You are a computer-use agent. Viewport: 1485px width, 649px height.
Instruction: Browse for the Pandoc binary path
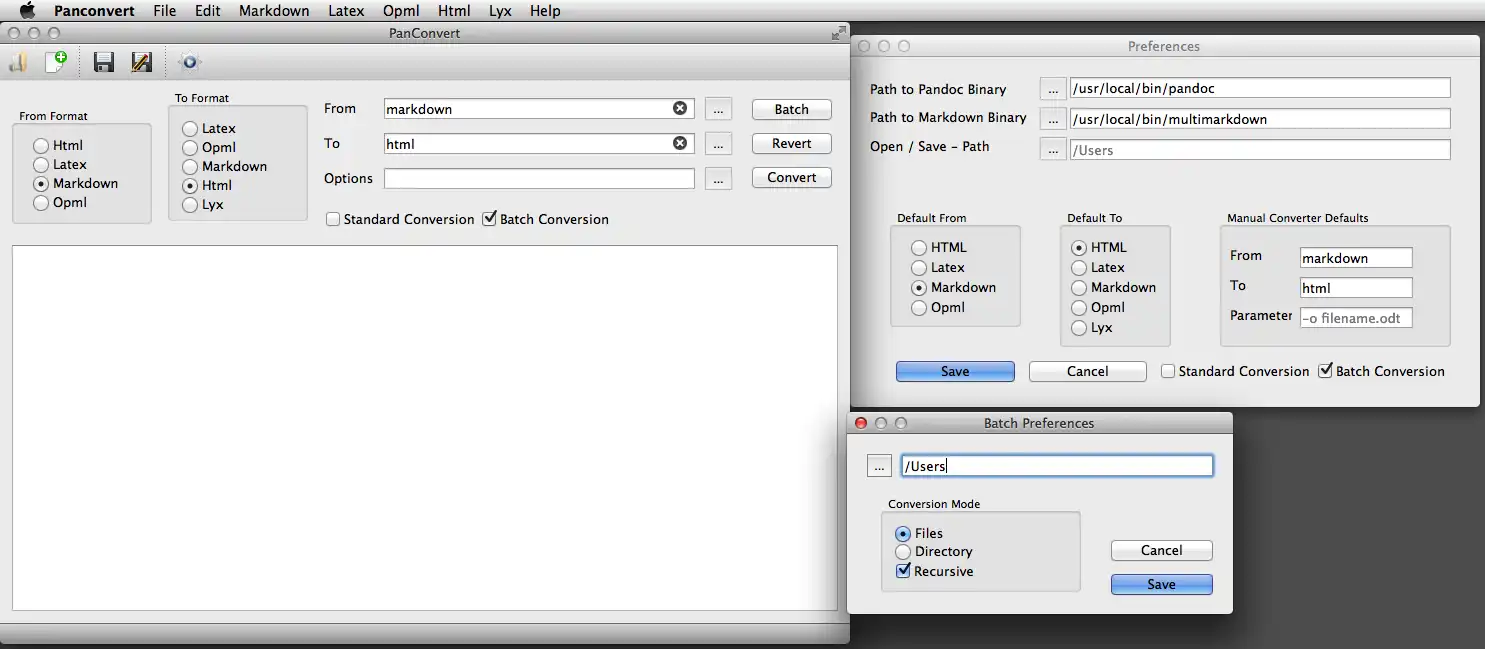coord(1053,89)
